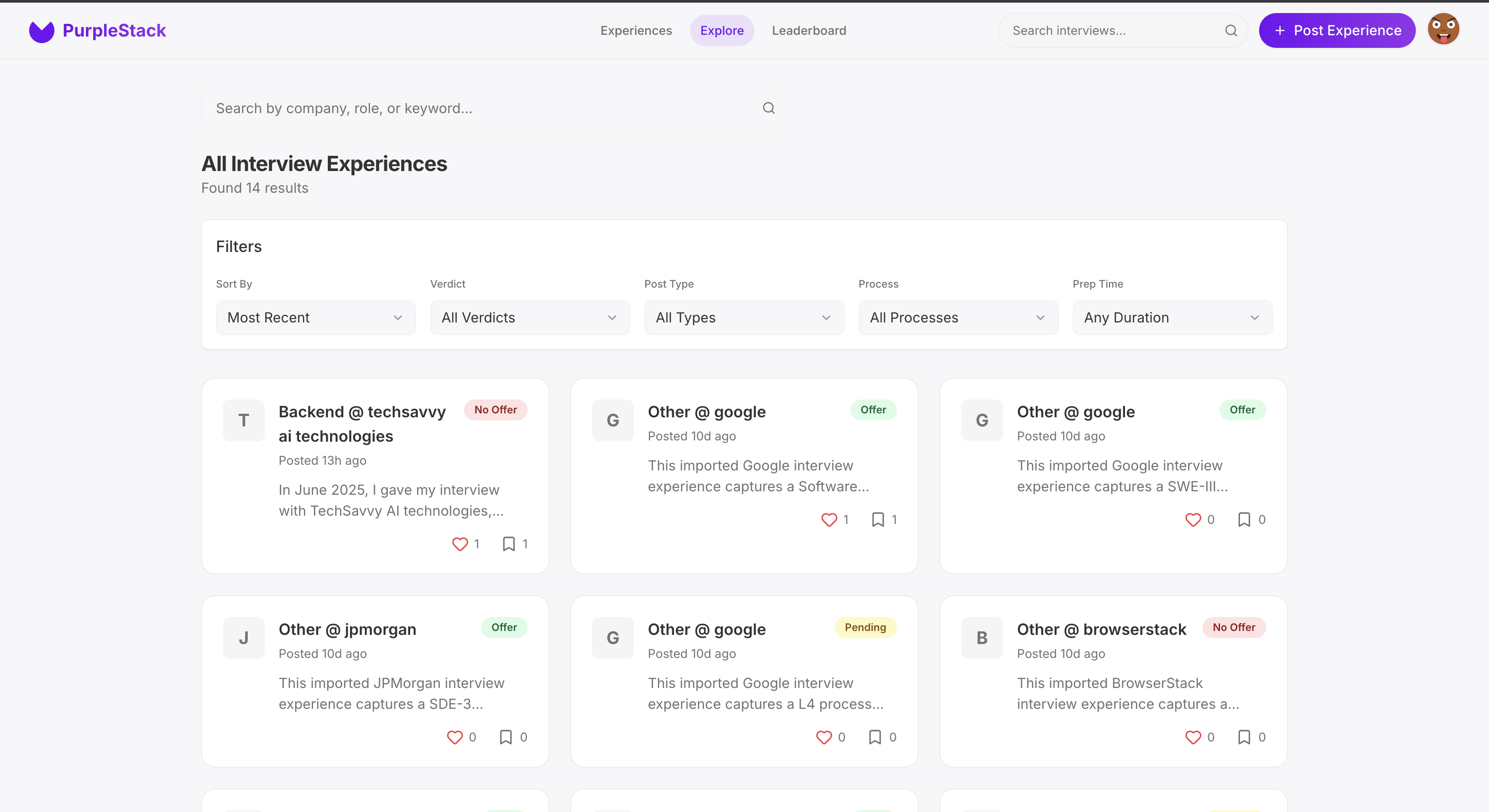Expand the All Verdicts filter
The image size is (1489, 812).
[x=529, y=317]
